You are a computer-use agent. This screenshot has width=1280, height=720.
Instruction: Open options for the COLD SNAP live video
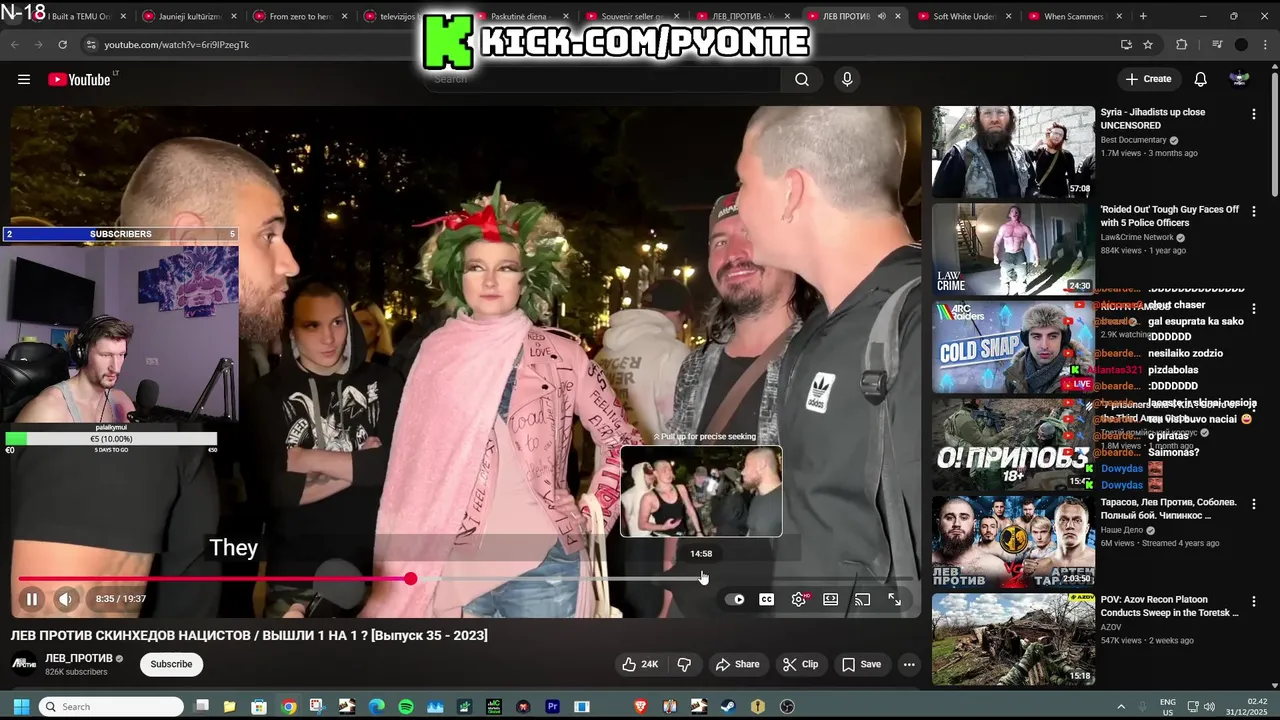coord(1253,309)
